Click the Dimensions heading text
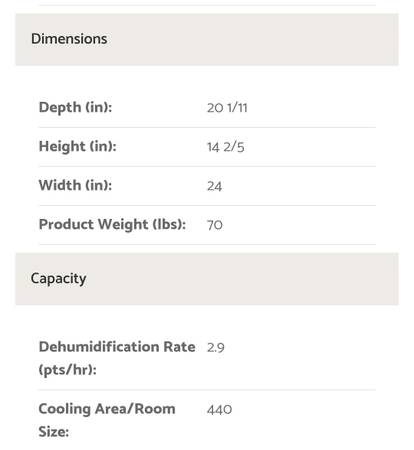This screenshot has width=414, height=450. [x=69, y=39]
